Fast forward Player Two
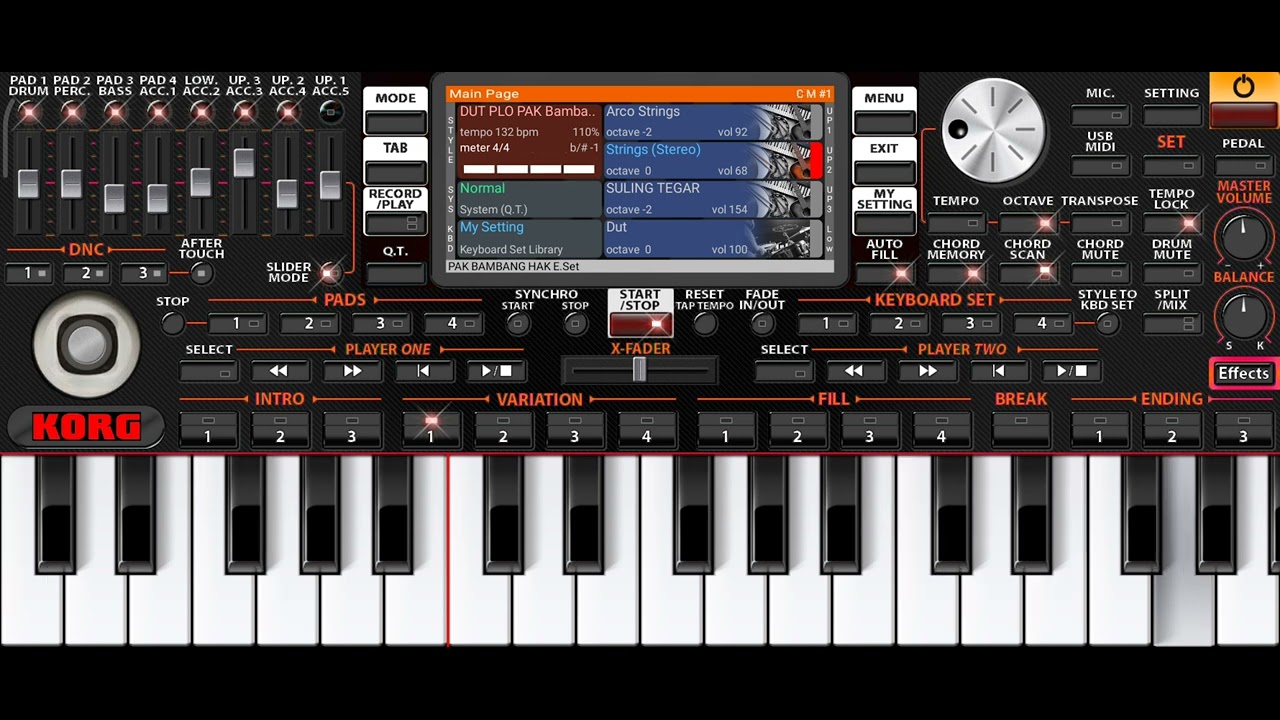The image size is (1280, 720). [x=927, y=371]
